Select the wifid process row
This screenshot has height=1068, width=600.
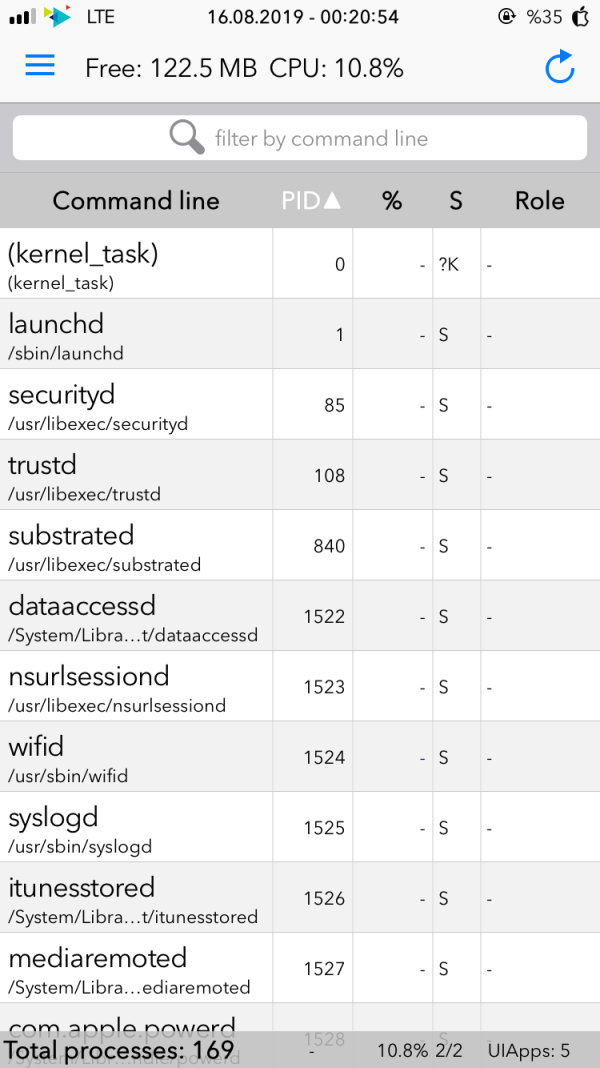point(136,757)
